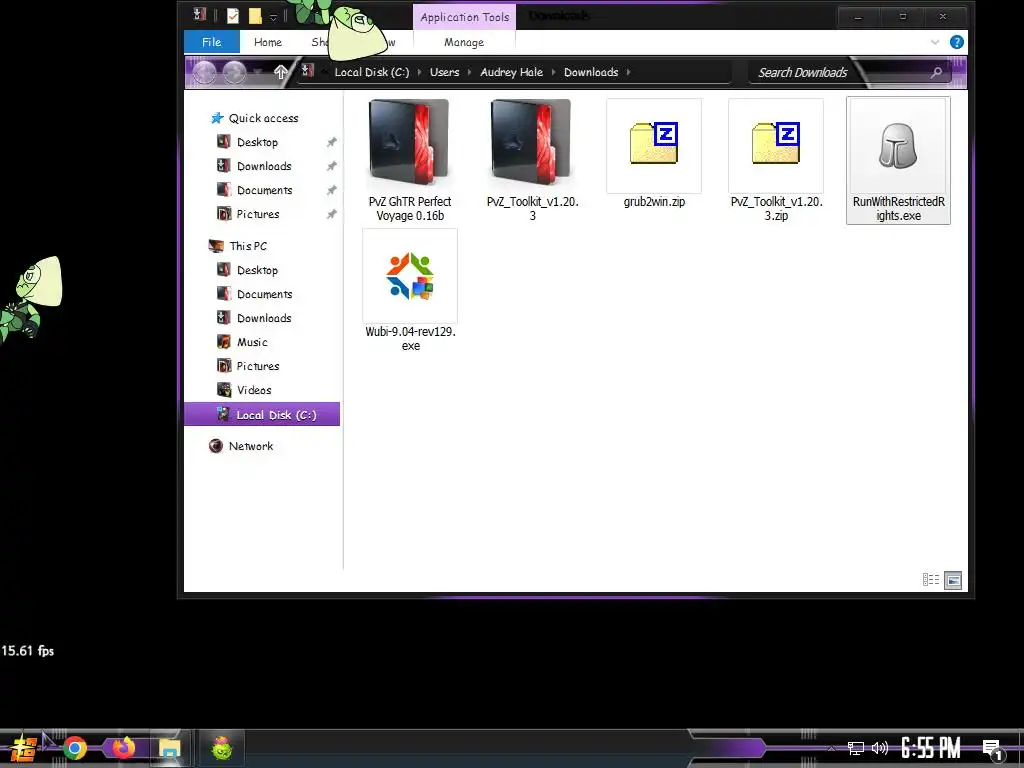This screenshot has width=1024, height=768.
Task: Click Local Disk (C:) in the address bar
Action: pyautogui.click(x=372, y=72)
